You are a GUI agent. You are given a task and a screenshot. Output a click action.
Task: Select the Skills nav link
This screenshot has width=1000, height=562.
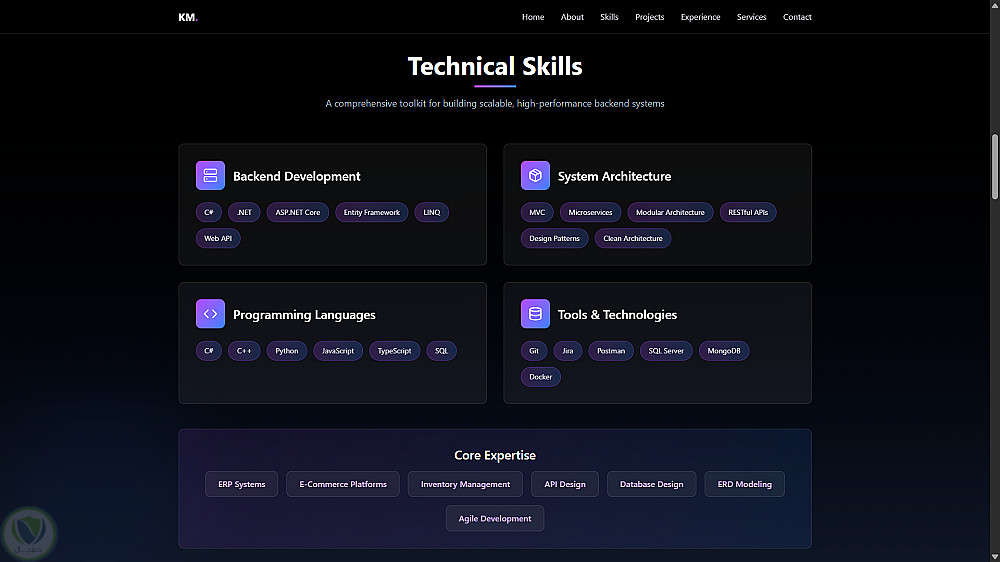click(609, 17)
